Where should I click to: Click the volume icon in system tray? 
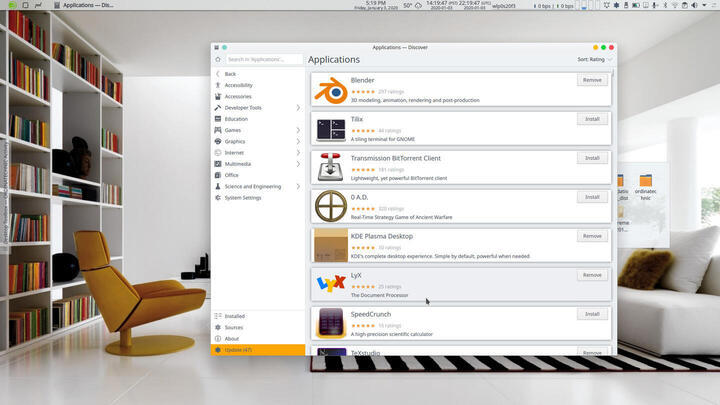coord(695,6)
